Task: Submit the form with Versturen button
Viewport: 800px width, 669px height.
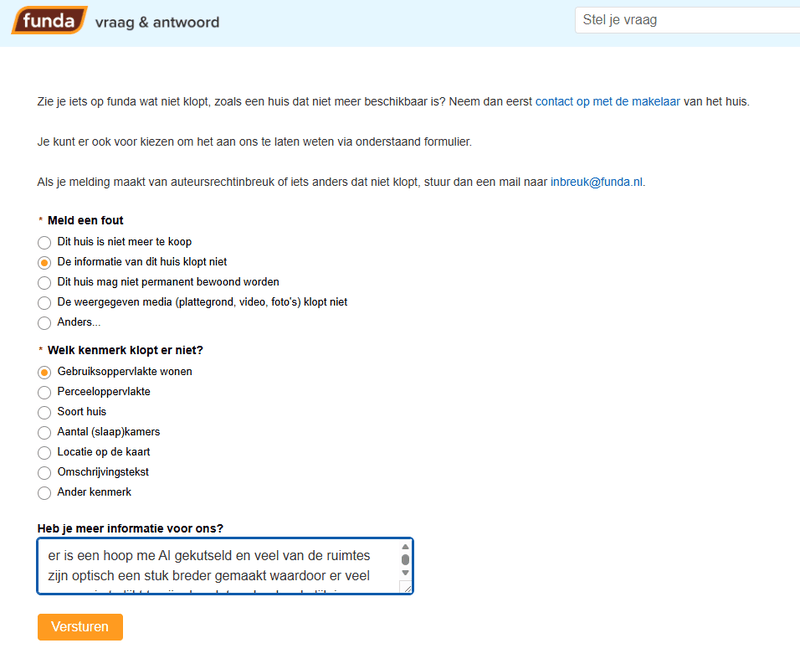Action: [80, 627]
